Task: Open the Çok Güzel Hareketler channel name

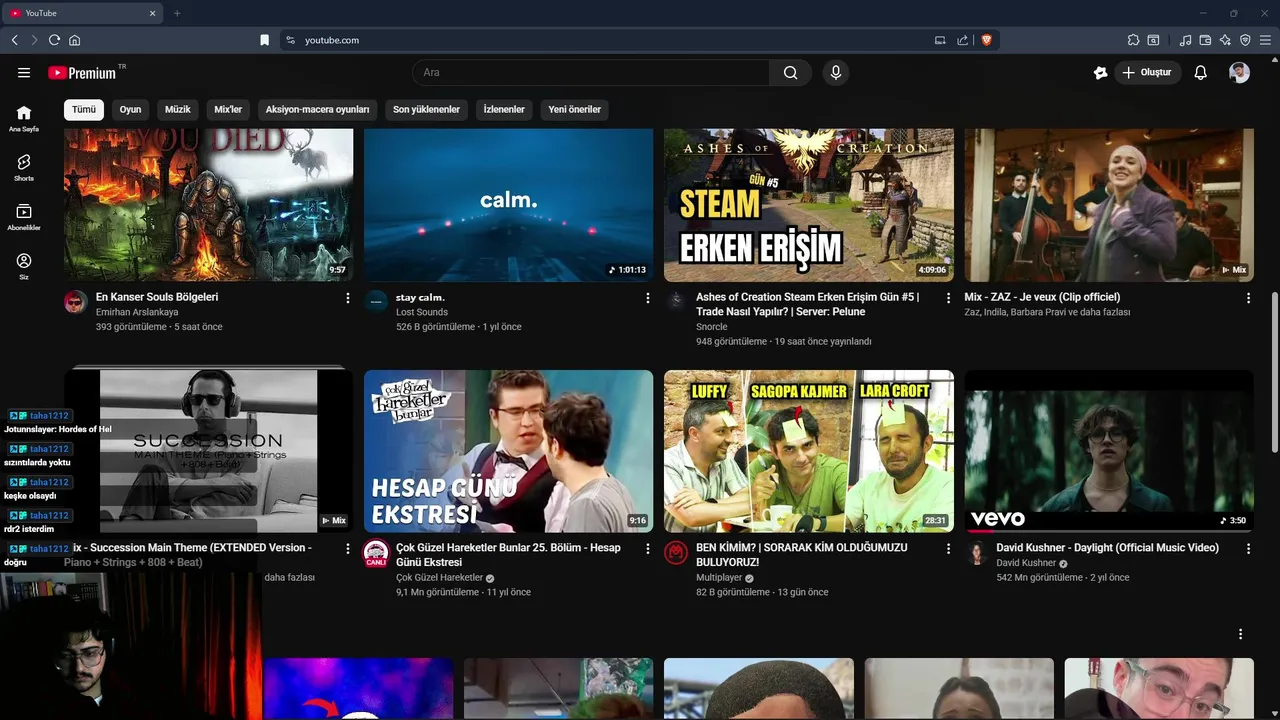Action: click(x=439, y=578)
